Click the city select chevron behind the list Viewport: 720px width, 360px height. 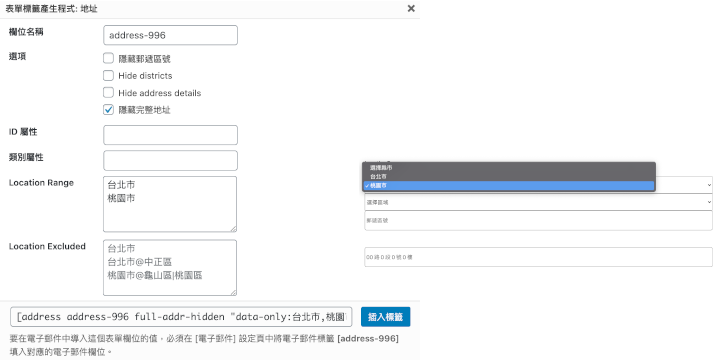pyautogui.click(x=709, y=185)
